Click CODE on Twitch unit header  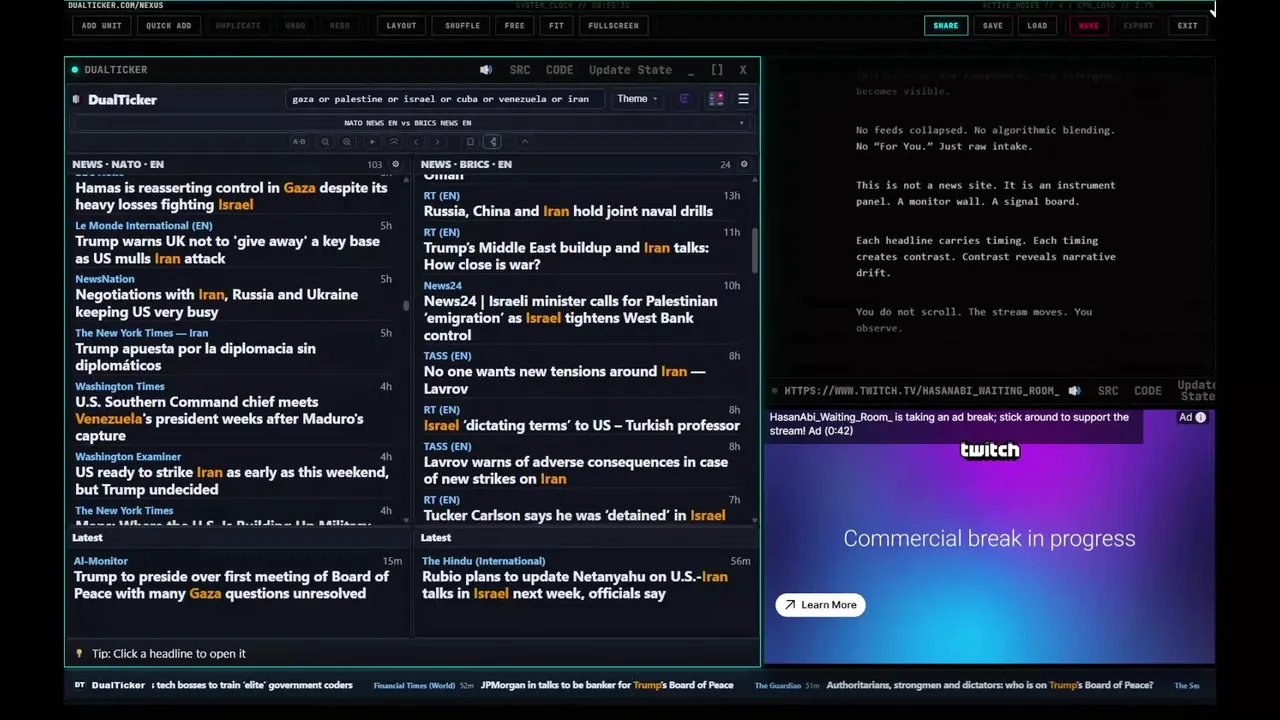(1147, 391)
